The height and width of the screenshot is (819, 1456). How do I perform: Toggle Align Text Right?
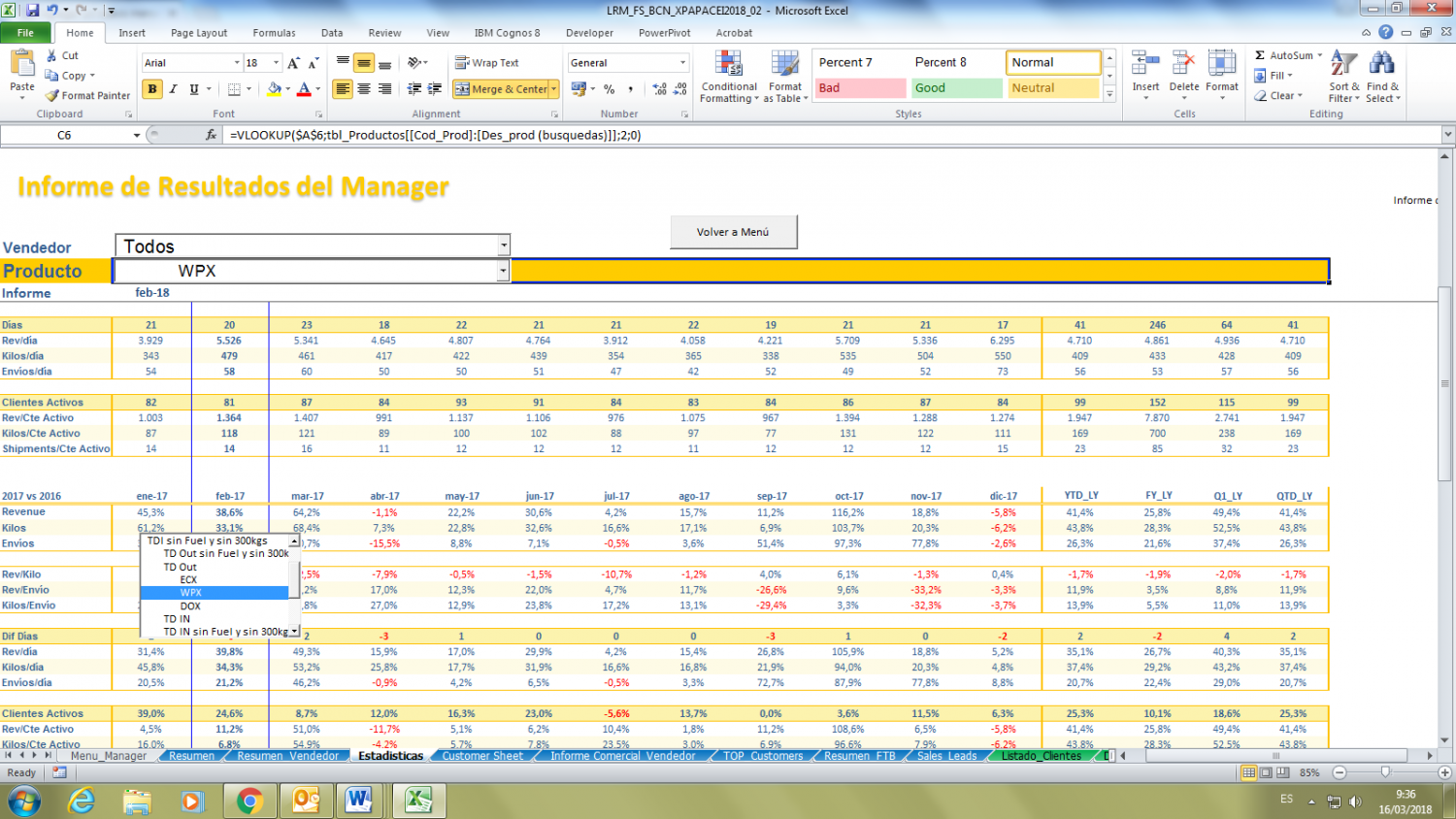pyautogui.click(x=384, y=89)
